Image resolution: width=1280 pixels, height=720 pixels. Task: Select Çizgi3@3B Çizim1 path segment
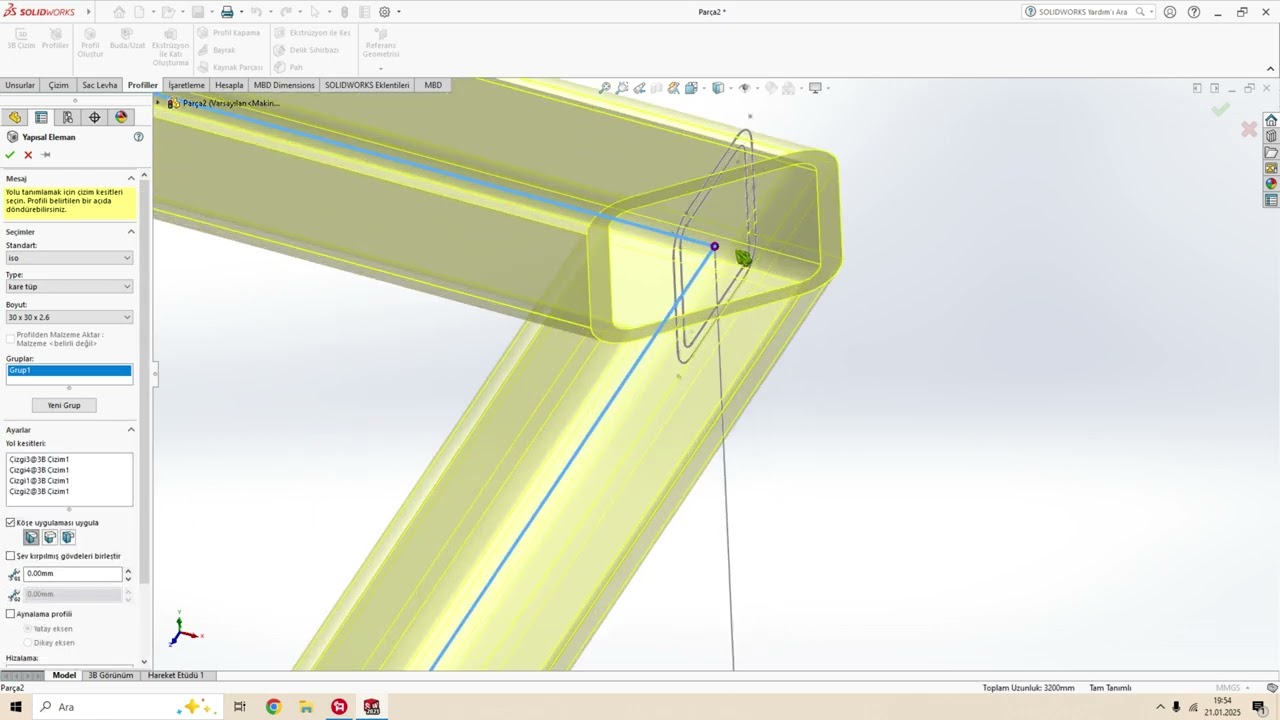(x=39, y=459)
